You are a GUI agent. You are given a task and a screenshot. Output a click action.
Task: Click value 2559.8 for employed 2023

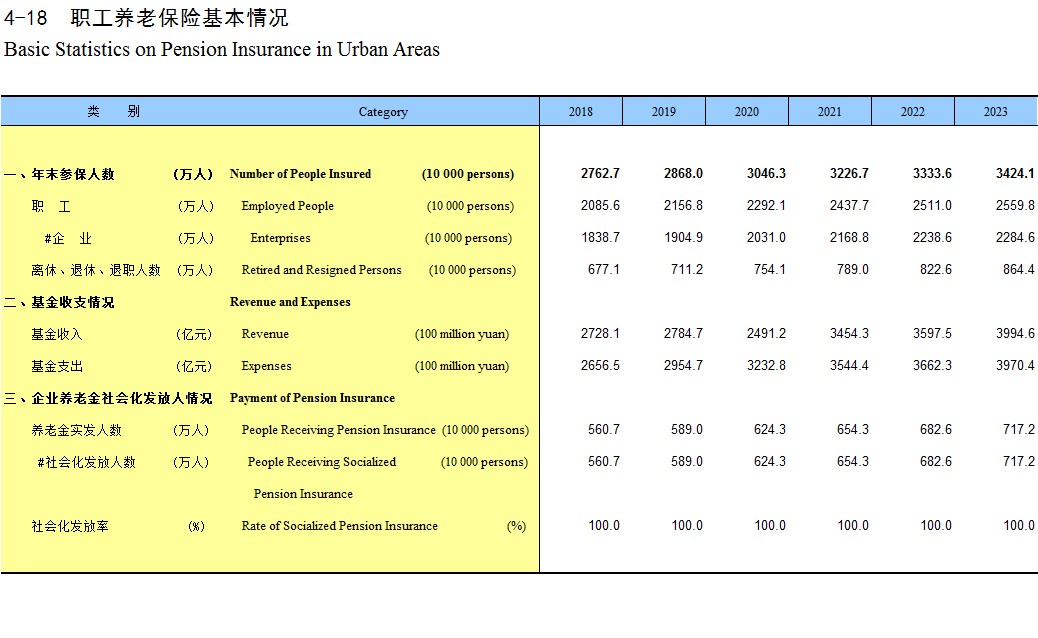pos(1015,205)
